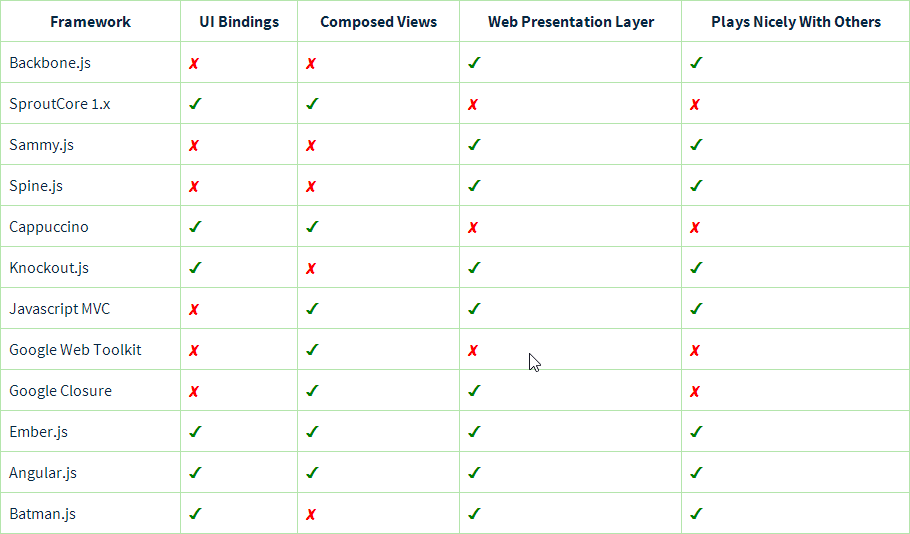This screenshot has width=910, height=534.
Task: Select the Framework column header
Action: click(x=91, y=22)
